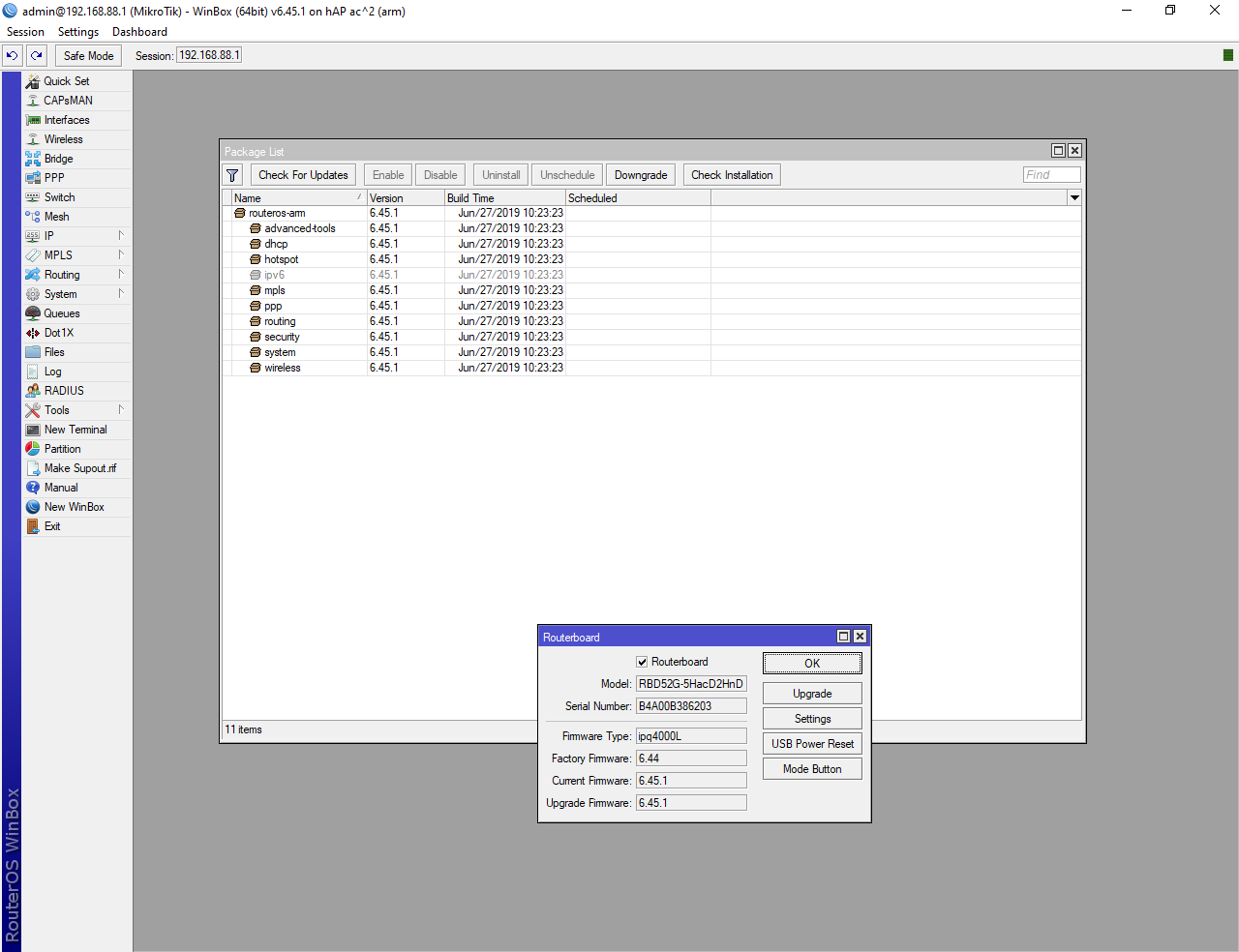Image resolution: width=1239 pixels, height=952 pixels.
Task: Click the MPLS icon
Action: [x=33, y=255]
